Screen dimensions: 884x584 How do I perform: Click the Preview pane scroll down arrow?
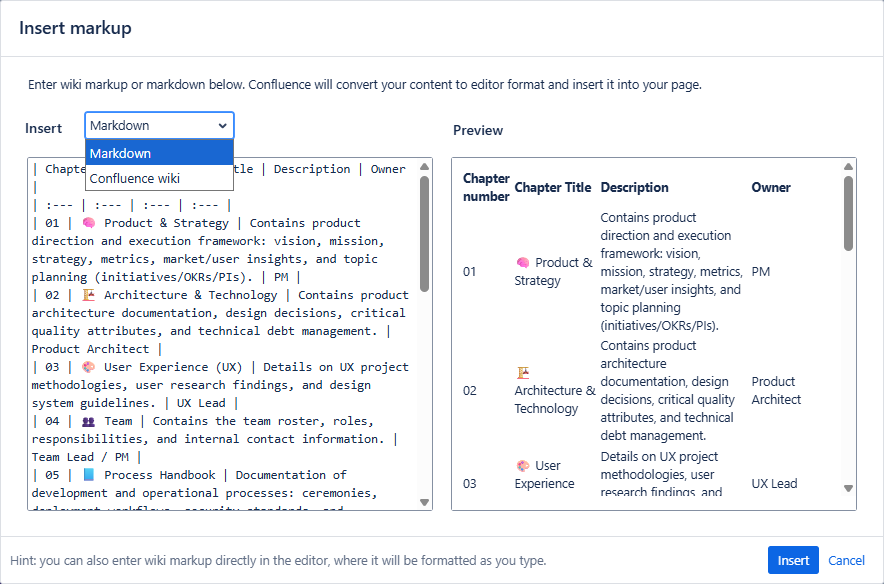click(x=848, y=489)
